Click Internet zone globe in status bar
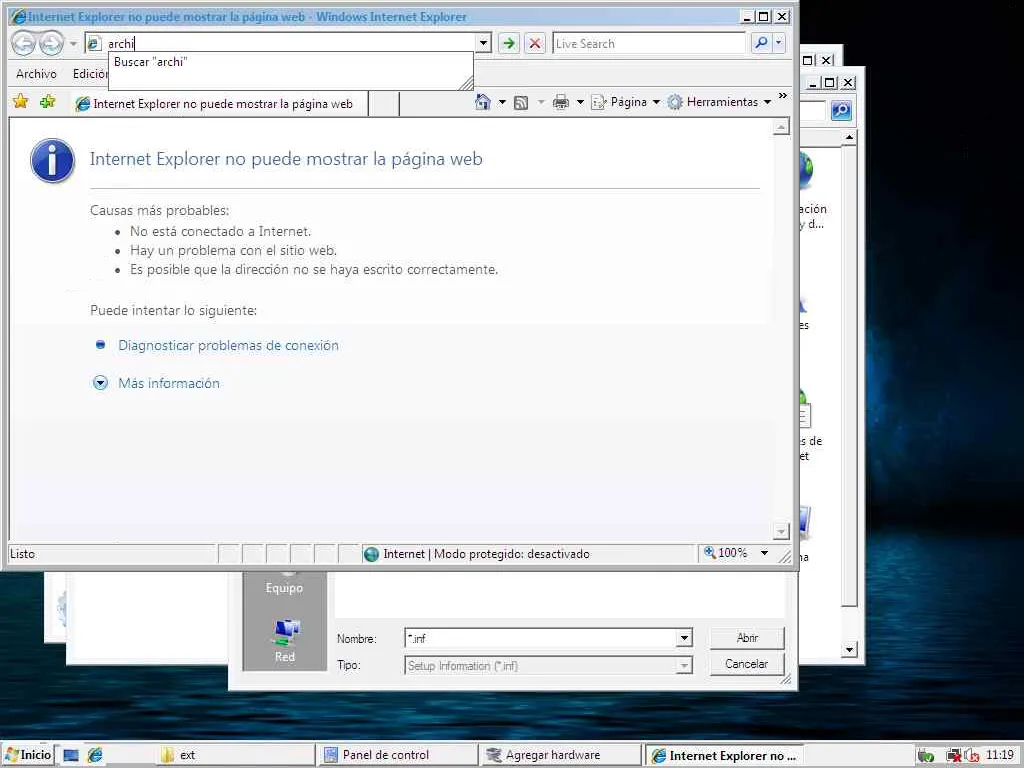This screenshot has height=768, width=1024. click(x=371, y=554)
